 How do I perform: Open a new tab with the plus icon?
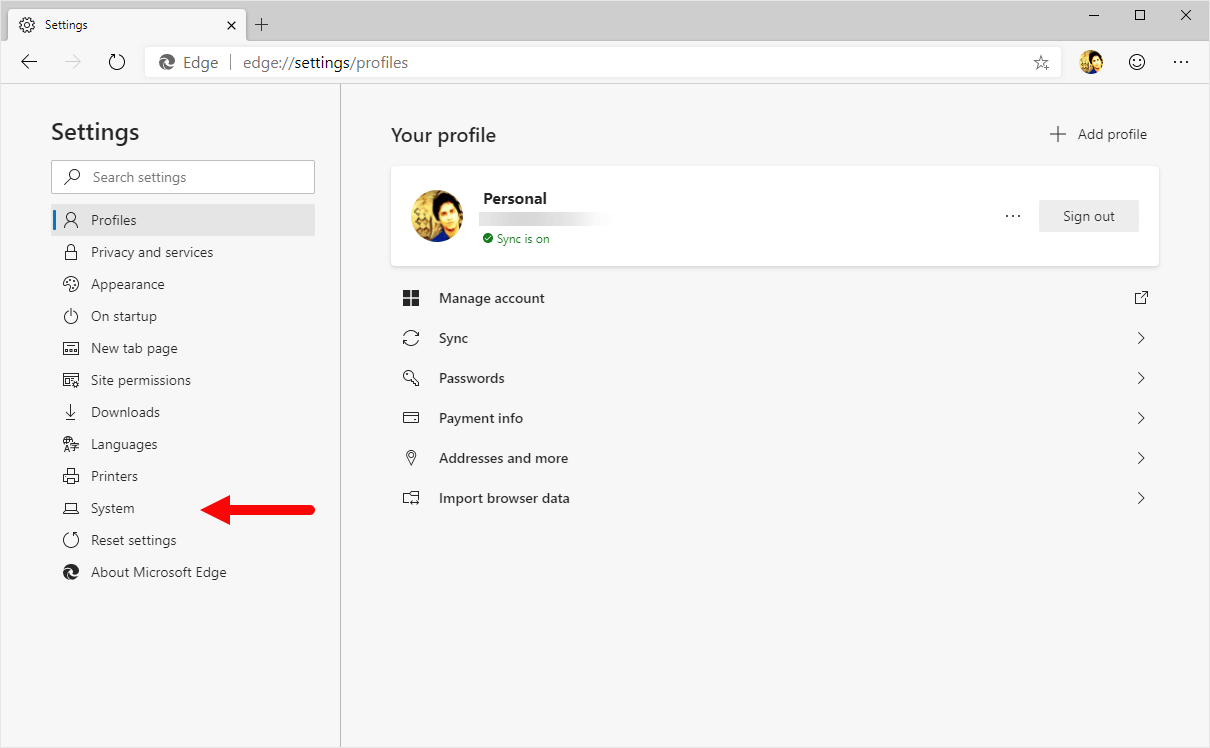coord(262,24)
